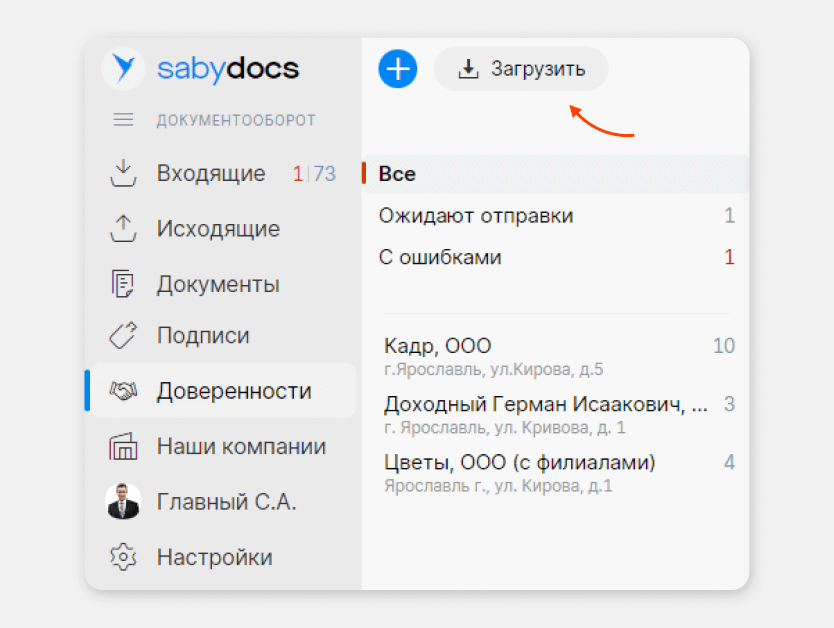
Task: Click the profile avatar photo thumbnail
Action: (122, 502)
